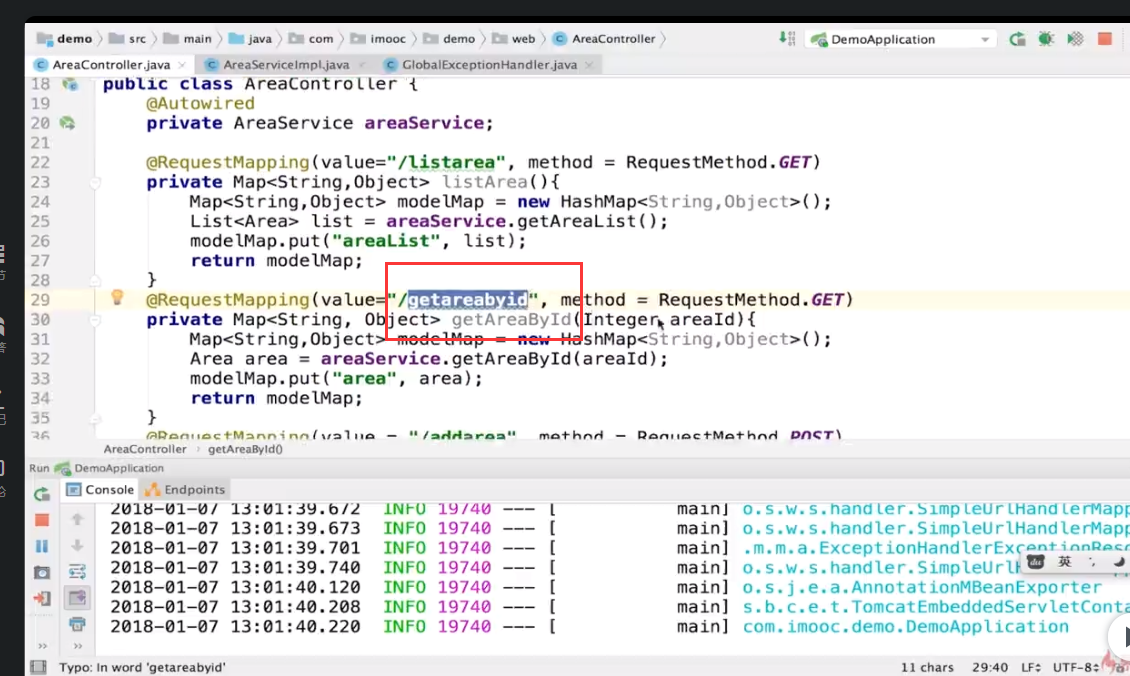This screenshot has height=676, width=1130.
Task: Click the highlighted getareabyid text
Action: click(468, 299)
